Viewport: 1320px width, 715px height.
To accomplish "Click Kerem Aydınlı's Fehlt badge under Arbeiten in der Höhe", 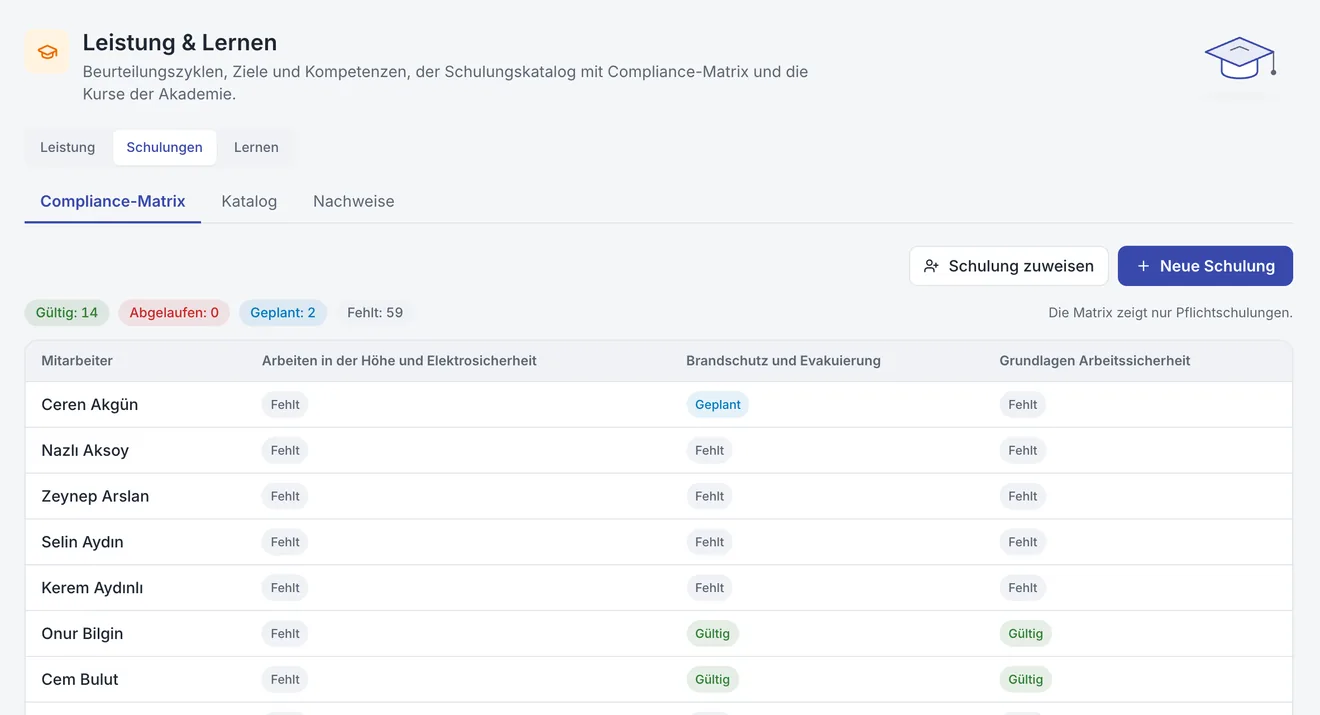I will [285, 589].
